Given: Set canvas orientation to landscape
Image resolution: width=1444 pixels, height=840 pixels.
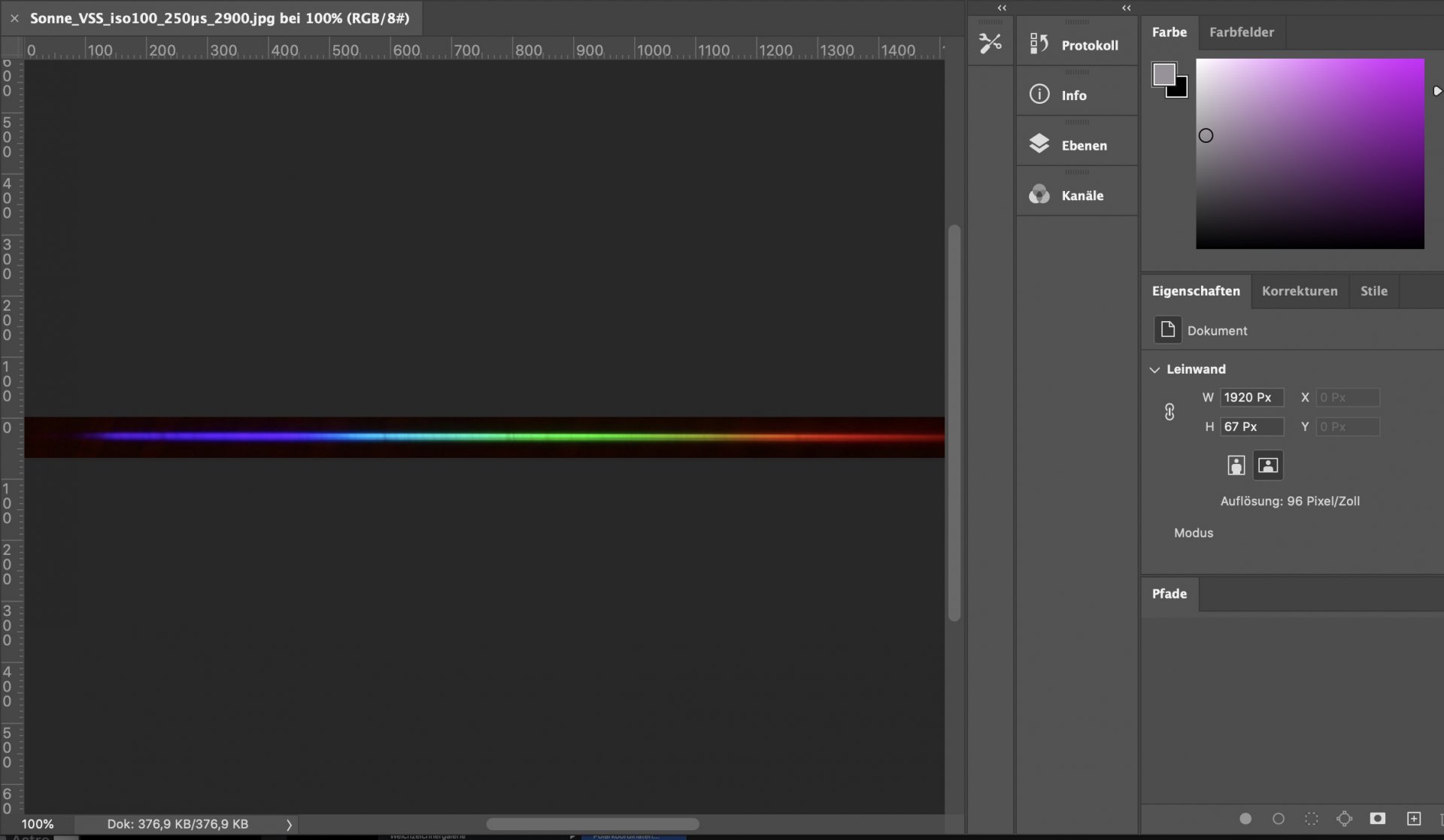Looking at the screenshot, I should [x=1267, y=465].
